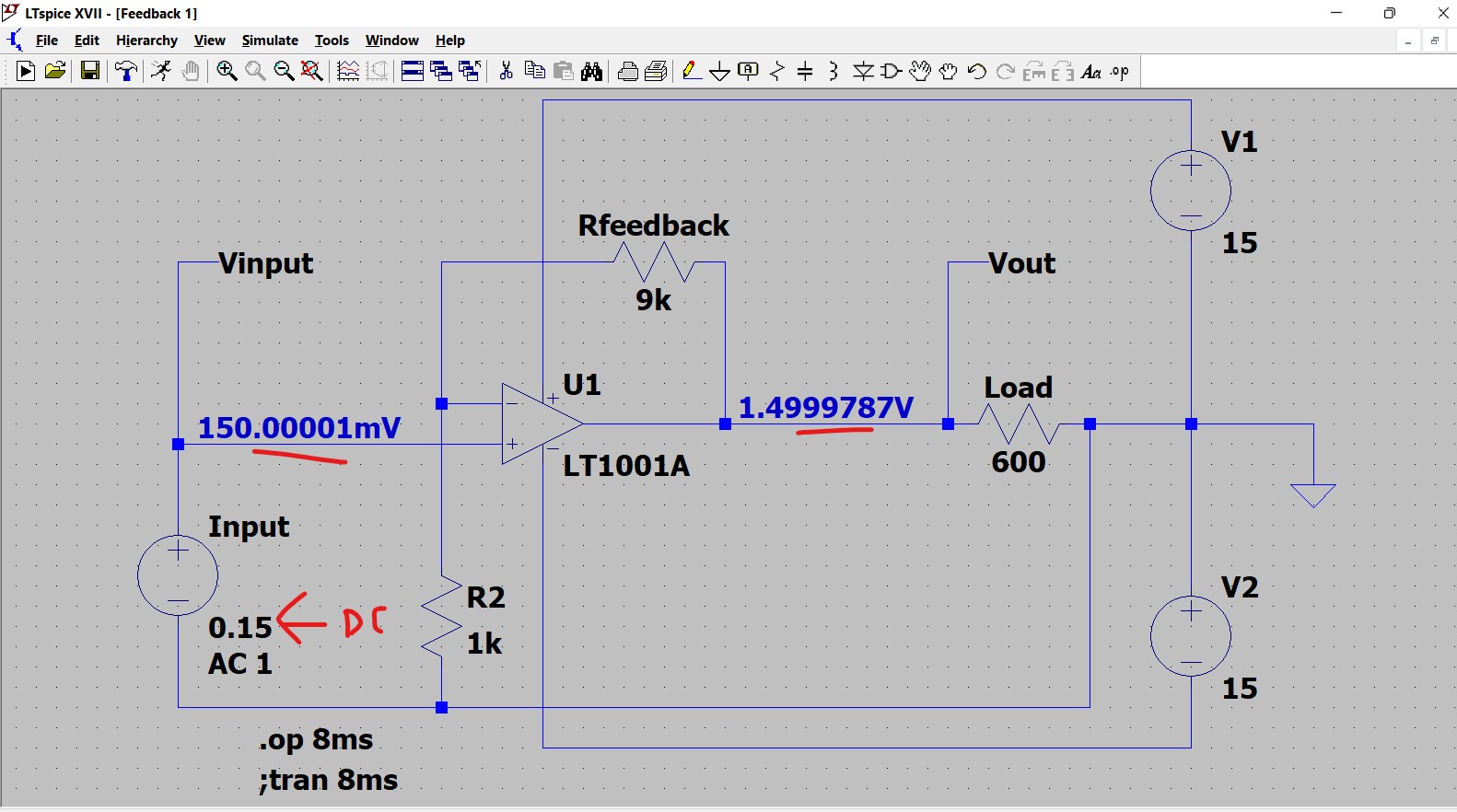Click the Load resistor 600 value
Image resolution: width=1457 pixels, height=812 pixels.
pos(1018,462)
